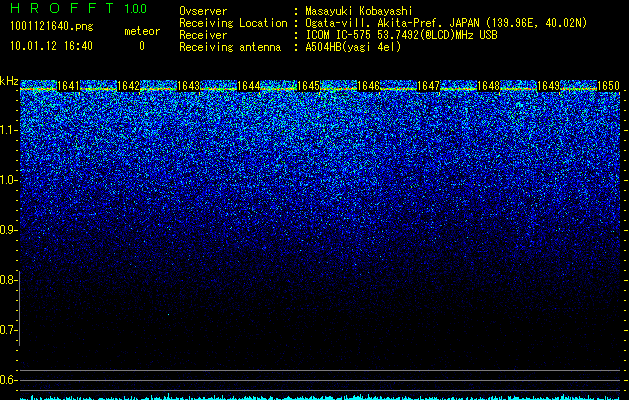Click the ICOM IC-575 receiver text
The height and width of the screenshot is (400, 629).
pos(401,35)
